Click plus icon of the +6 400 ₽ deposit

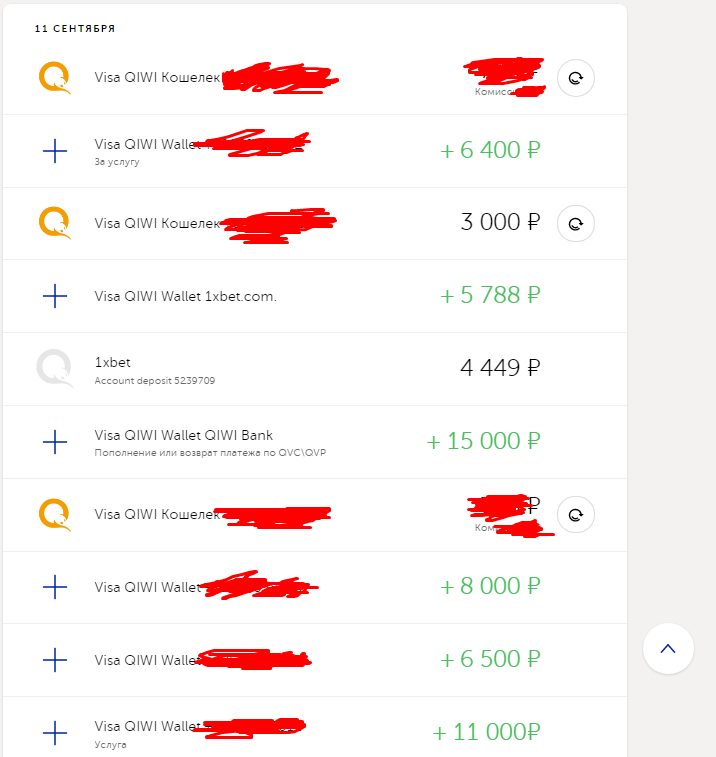pyautogui.click(x=55, y=151)
